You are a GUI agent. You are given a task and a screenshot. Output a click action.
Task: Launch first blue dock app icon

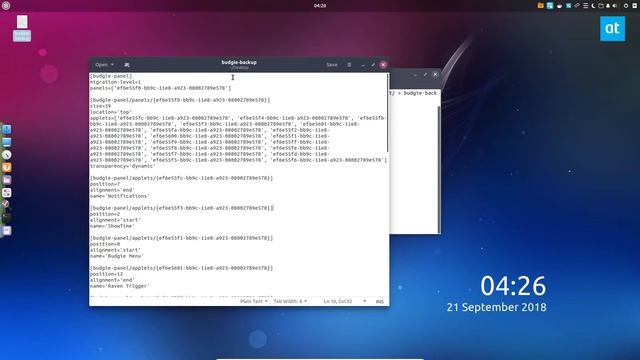coord(7,129)
